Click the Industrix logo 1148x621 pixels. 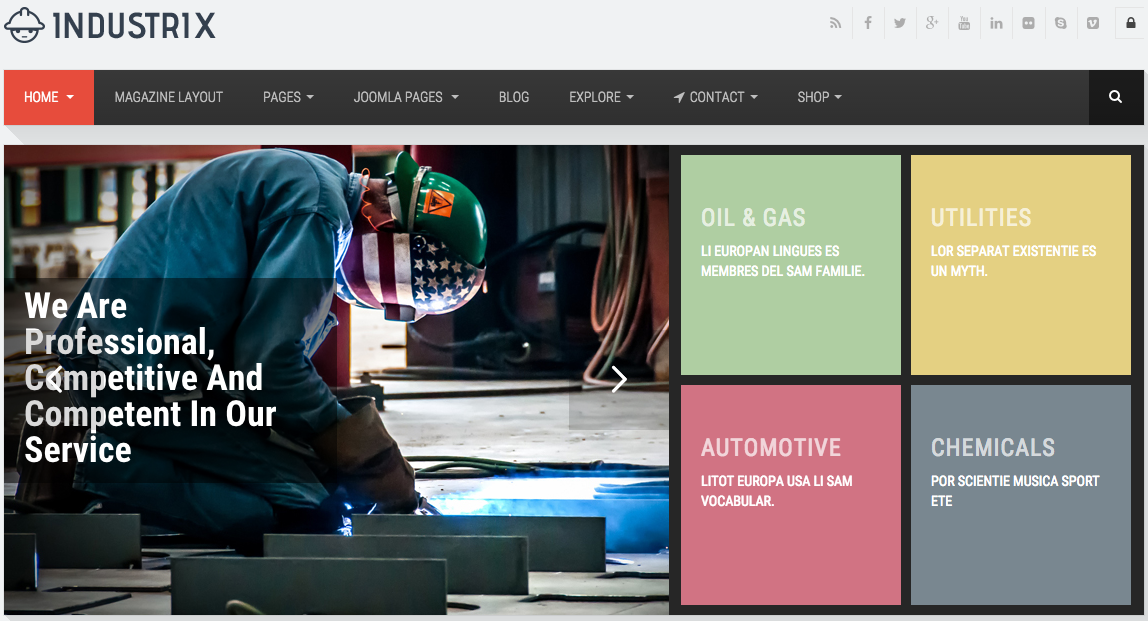111,26
